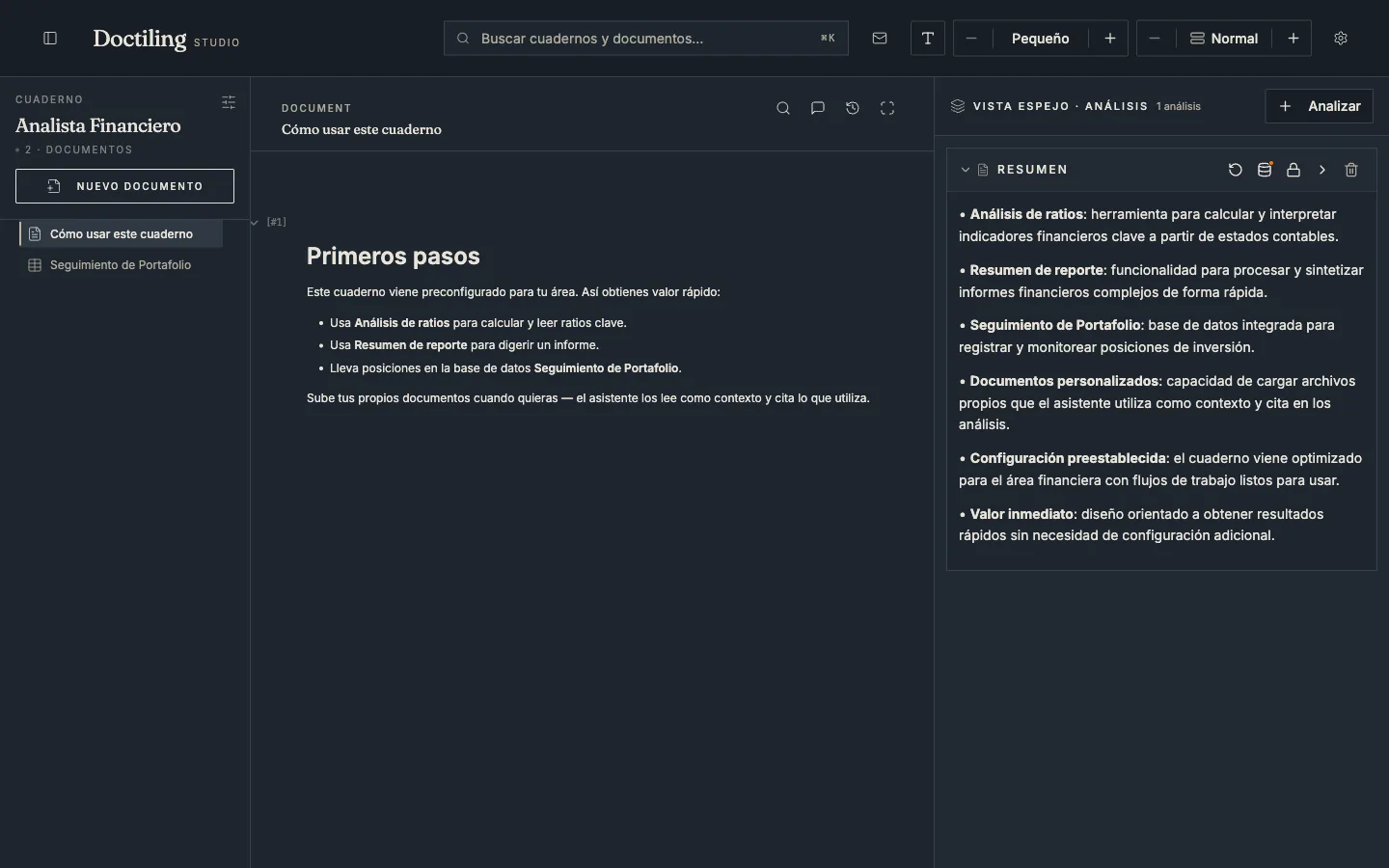
Task: Regenerate the Resumen analysis
Action: 1236,170
